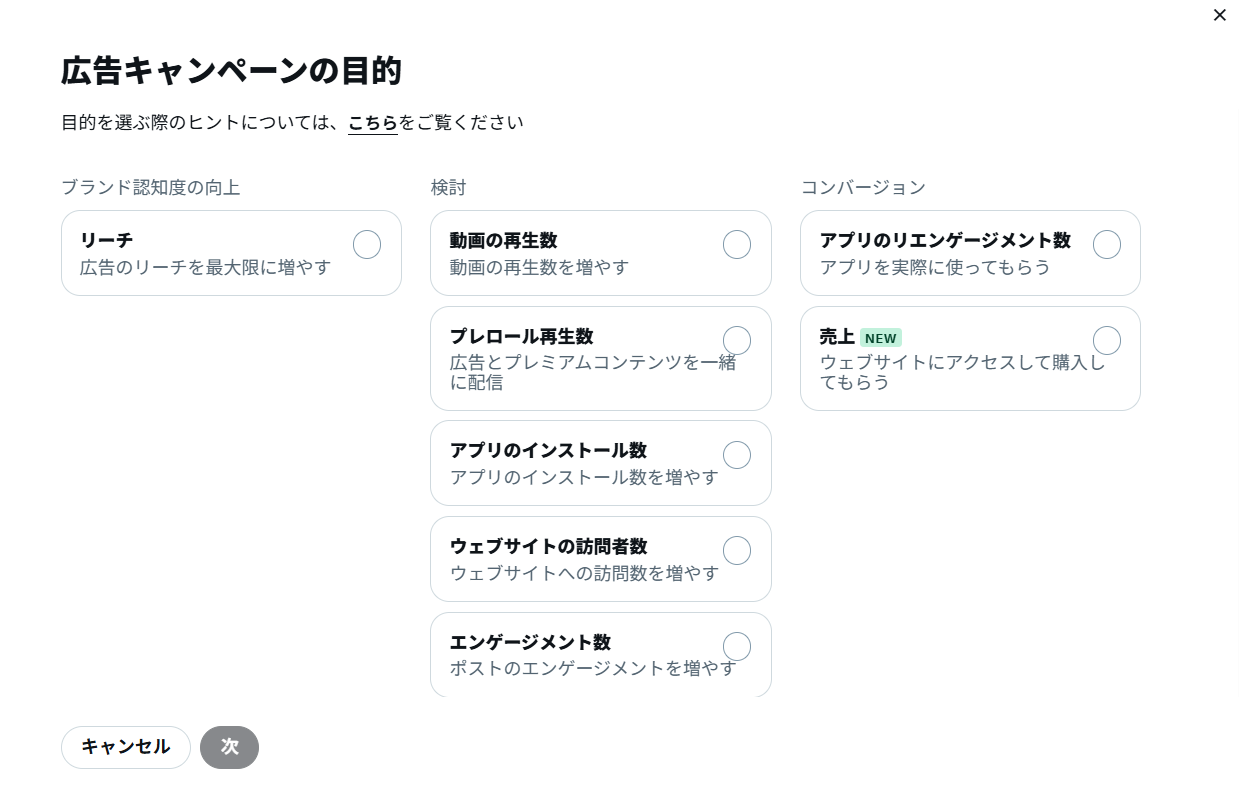The width and height of the screenshot is (1239, 810).
Task: Select the アプリのリエンゲージメント数 radio
Action: pyautogui.click(x=1107, y=245)
